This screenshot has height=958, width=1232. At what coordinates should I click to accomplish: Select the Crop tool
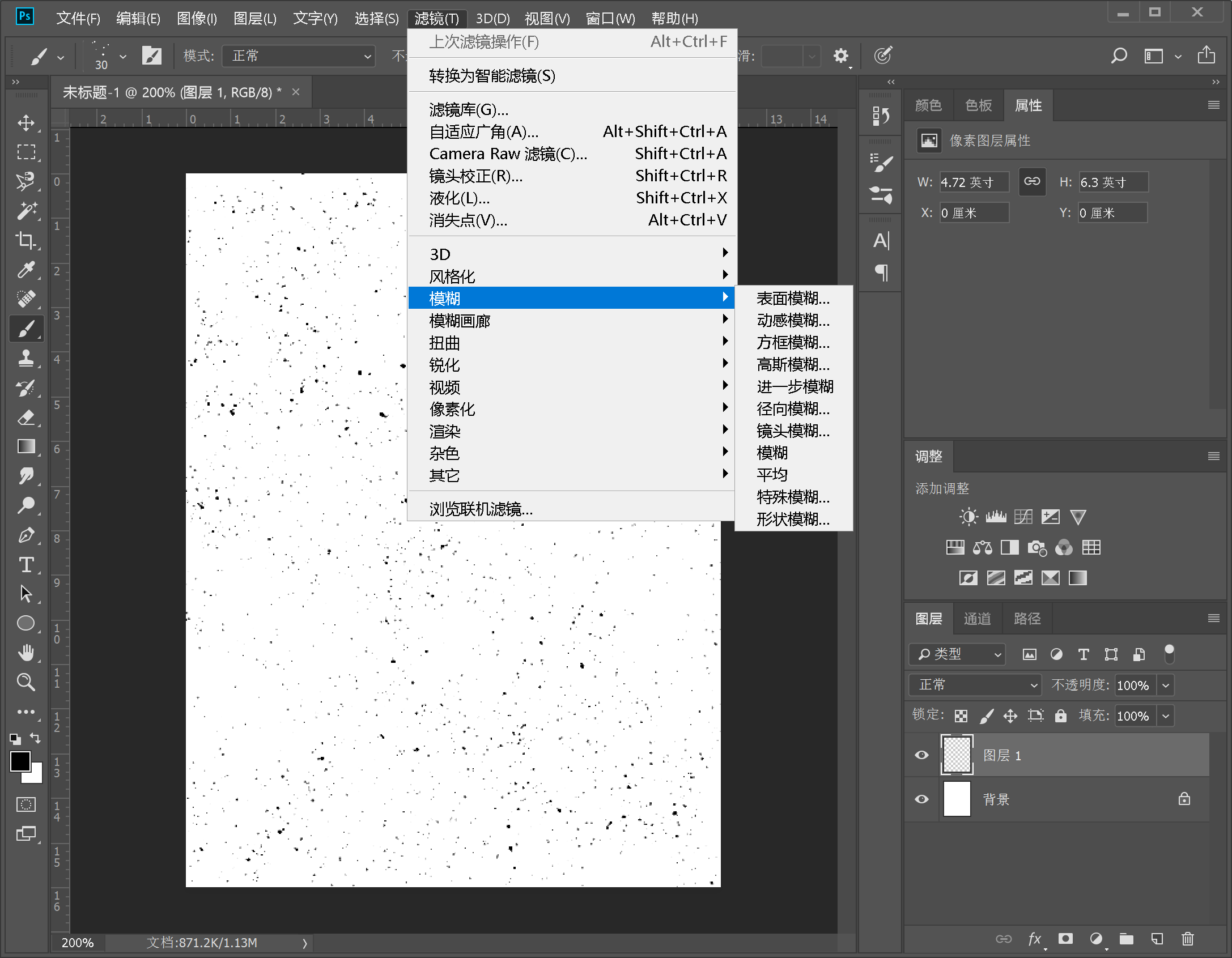coord(26,240)
